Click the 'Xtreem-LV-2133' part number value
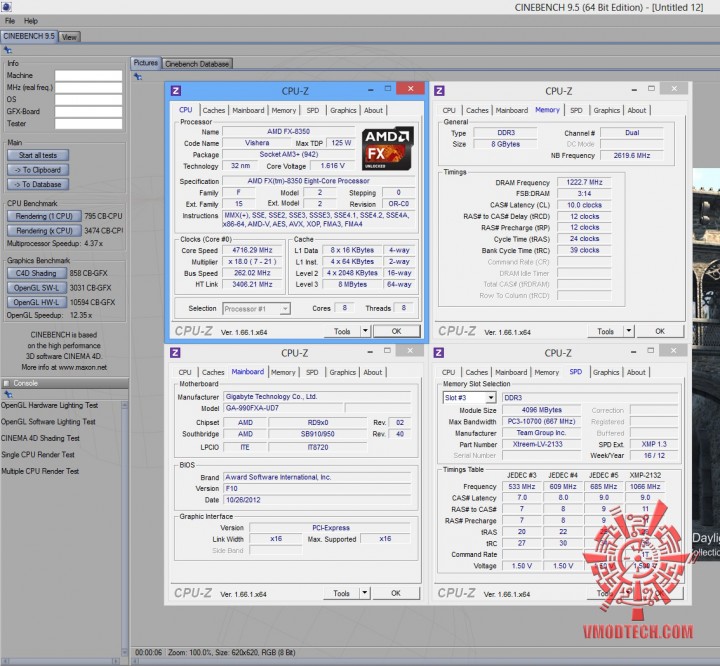 [x=541, y=444]
